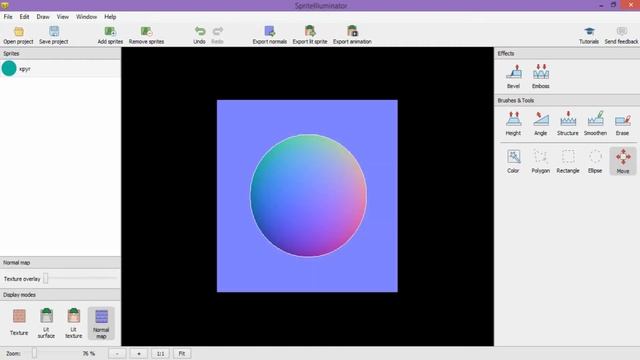Click the zoom in plus button
This screenshot has height=360, width=640.
(139, 353)
